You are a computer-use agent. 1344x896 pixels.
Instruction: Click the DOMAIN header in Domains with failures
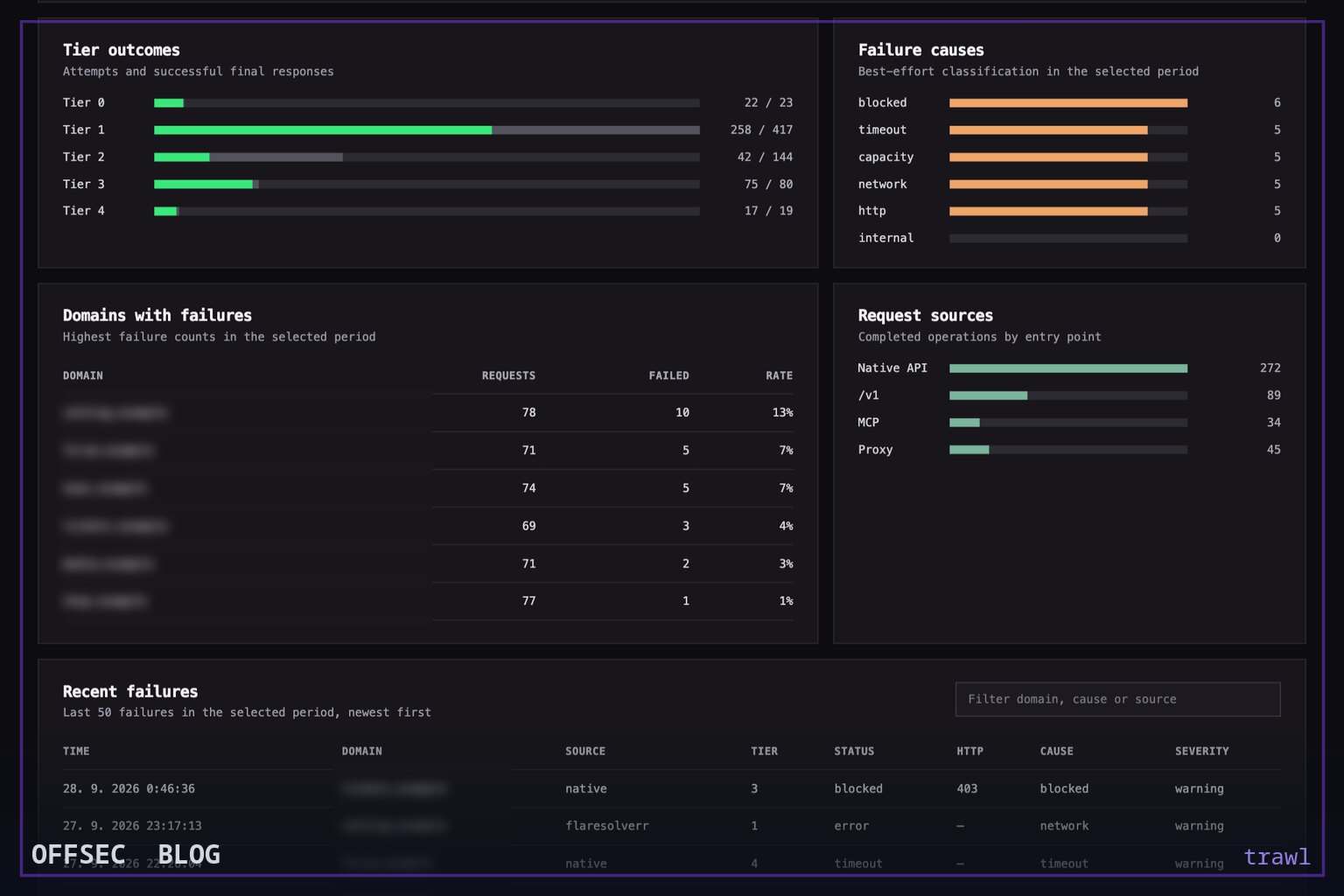pyautogui.click(x=83, y=375)
